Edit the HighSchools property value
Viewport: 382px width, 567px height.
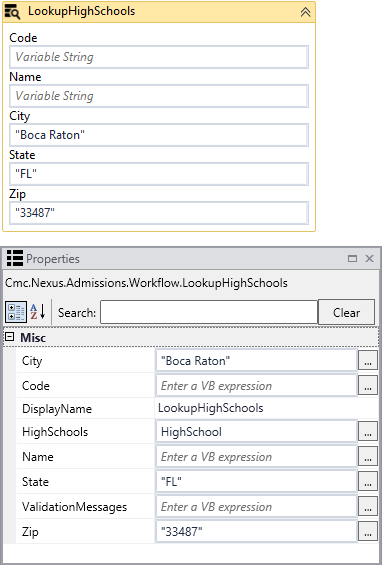[x=256, y=432]
